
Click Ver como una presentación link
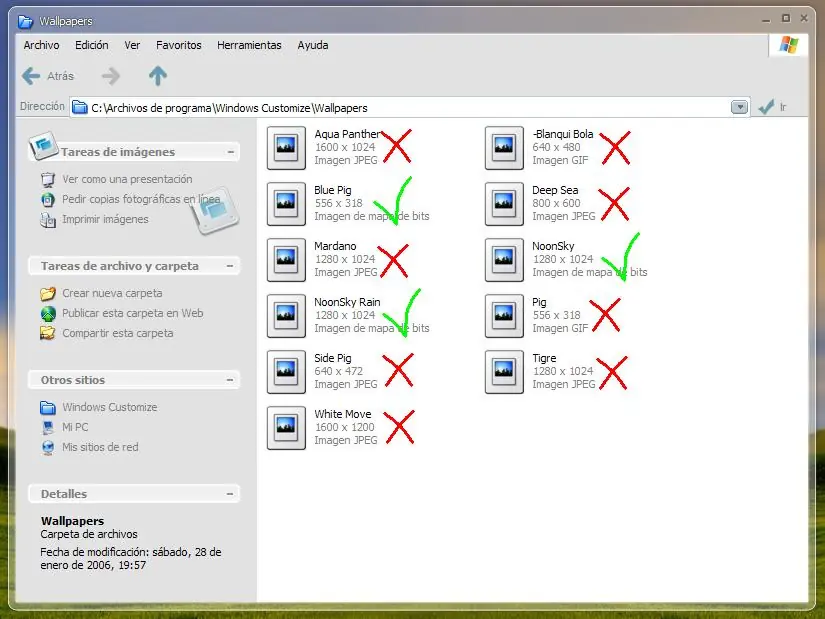point(127,179)
